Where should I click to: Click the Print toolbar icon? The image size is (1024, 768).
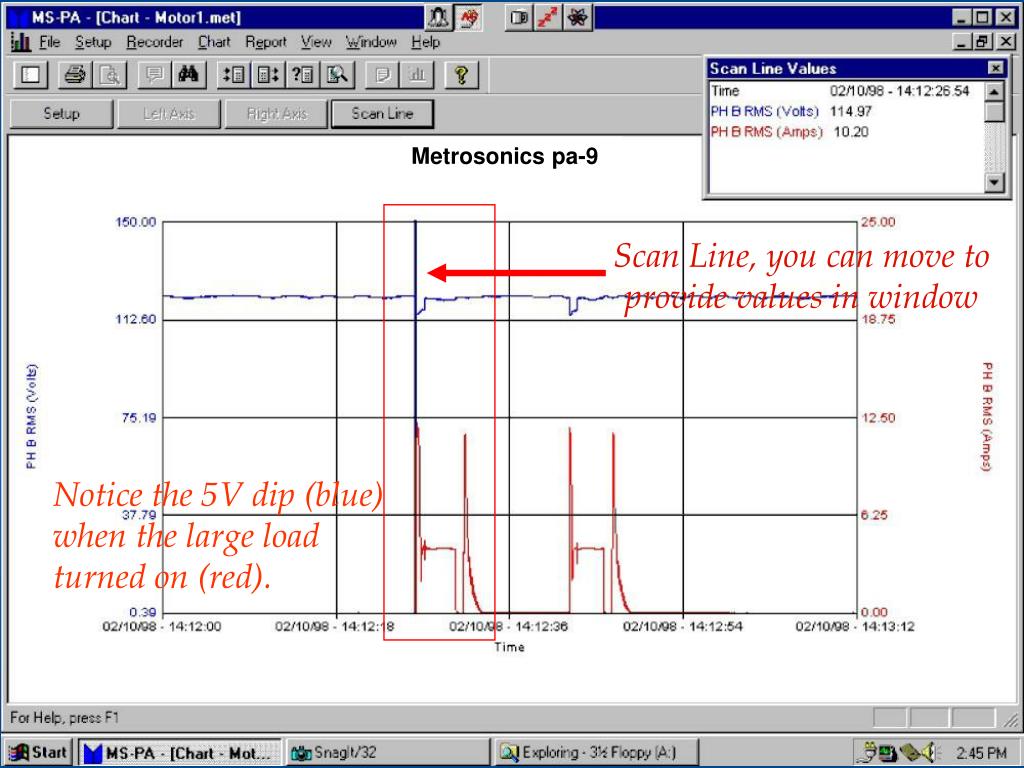[75, 75]
